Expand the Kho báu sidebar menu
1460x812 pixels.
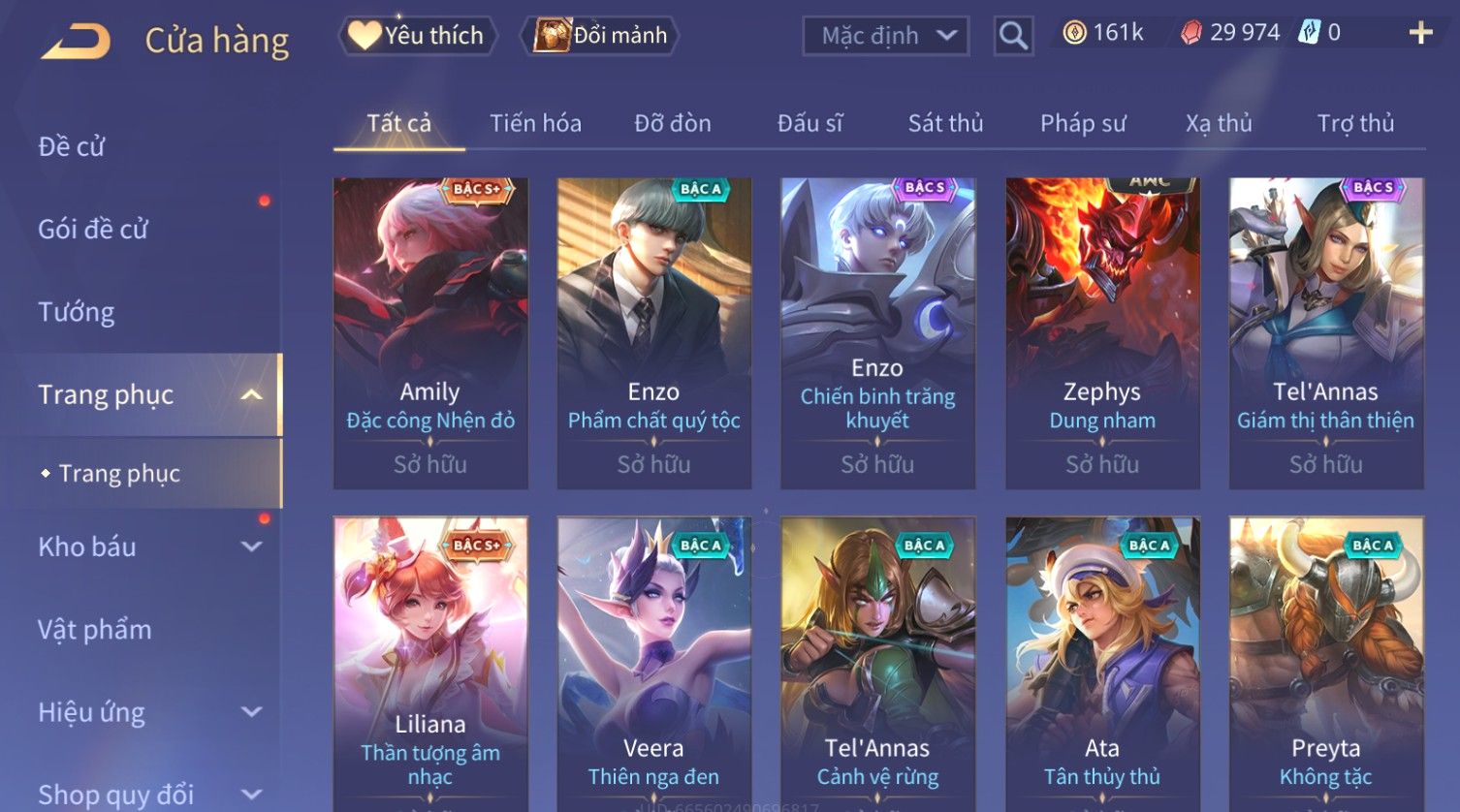coord(251,547)
